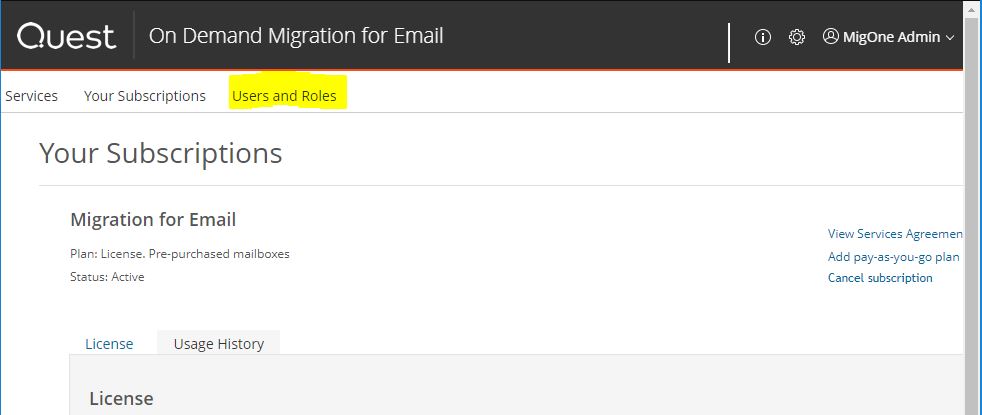This screenshot has width=982, height=415.
Task: Open the View Services Agreement link
Action: [894, 234]
